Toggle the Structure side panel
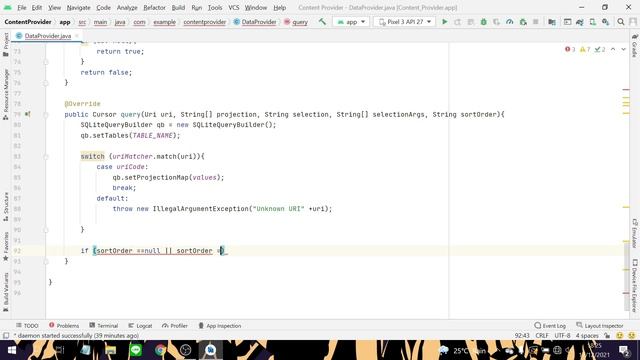This screenshot has width=640, height=360. click(x=6, y=207)
